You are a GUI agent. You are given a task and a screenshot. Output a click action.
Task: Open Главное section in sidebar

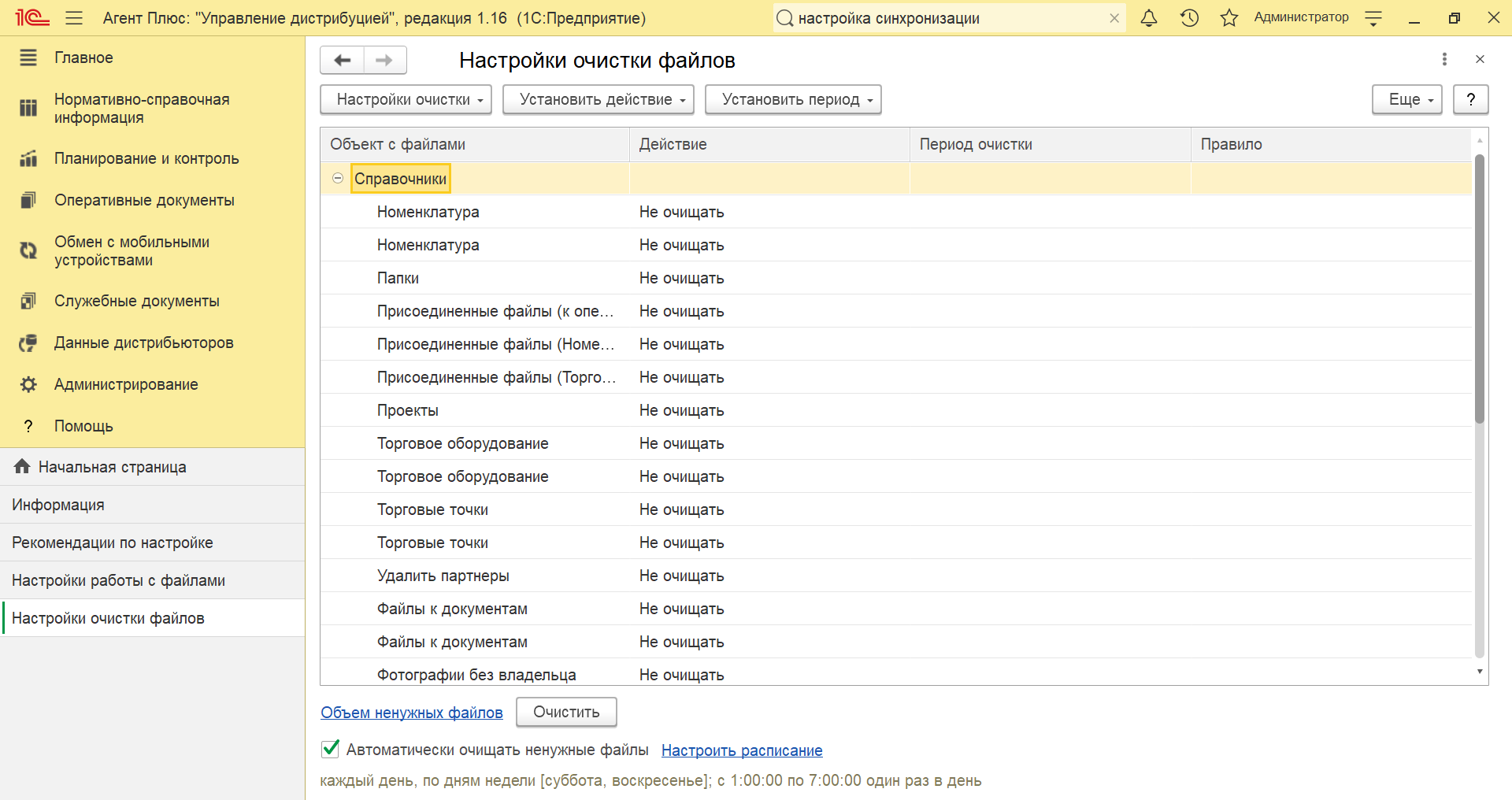83,57
